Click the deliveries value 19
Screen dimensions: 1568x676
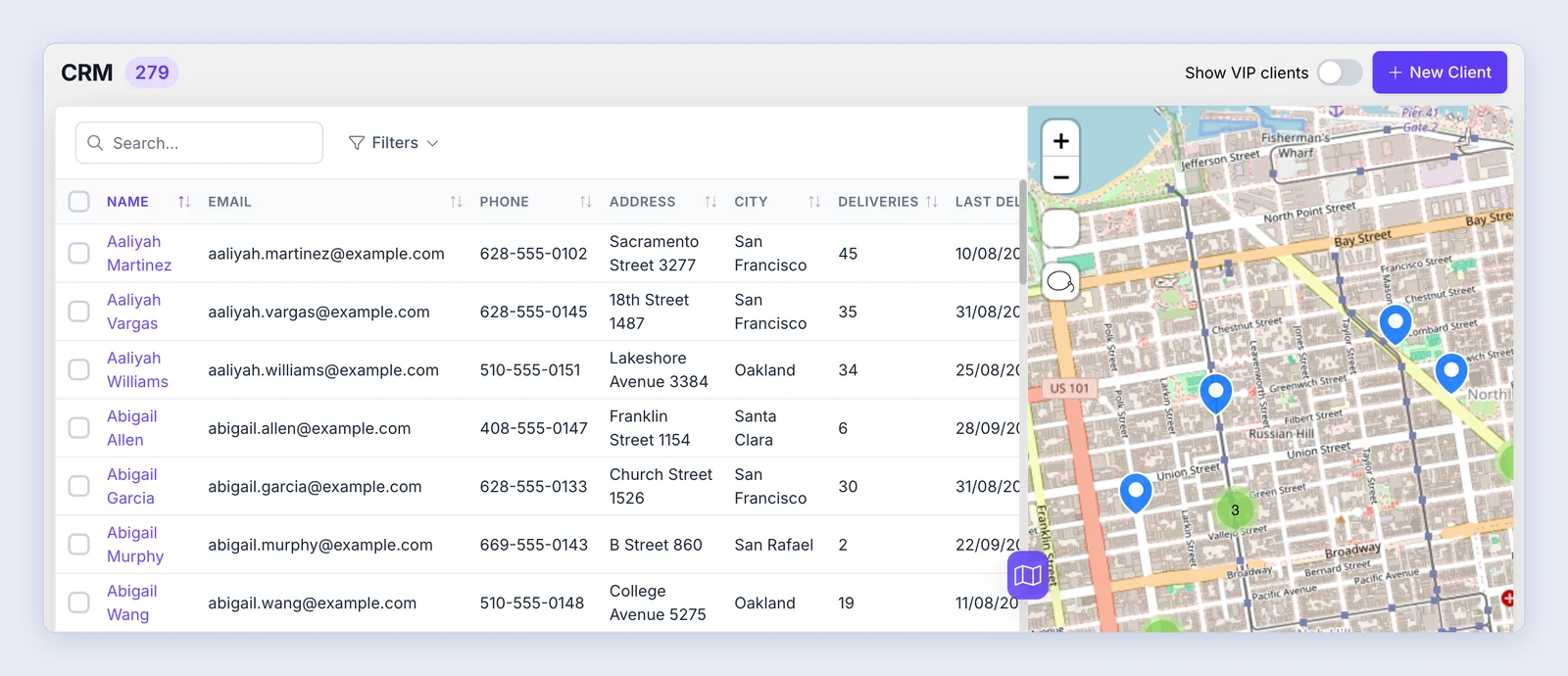[x=846, y=604]
